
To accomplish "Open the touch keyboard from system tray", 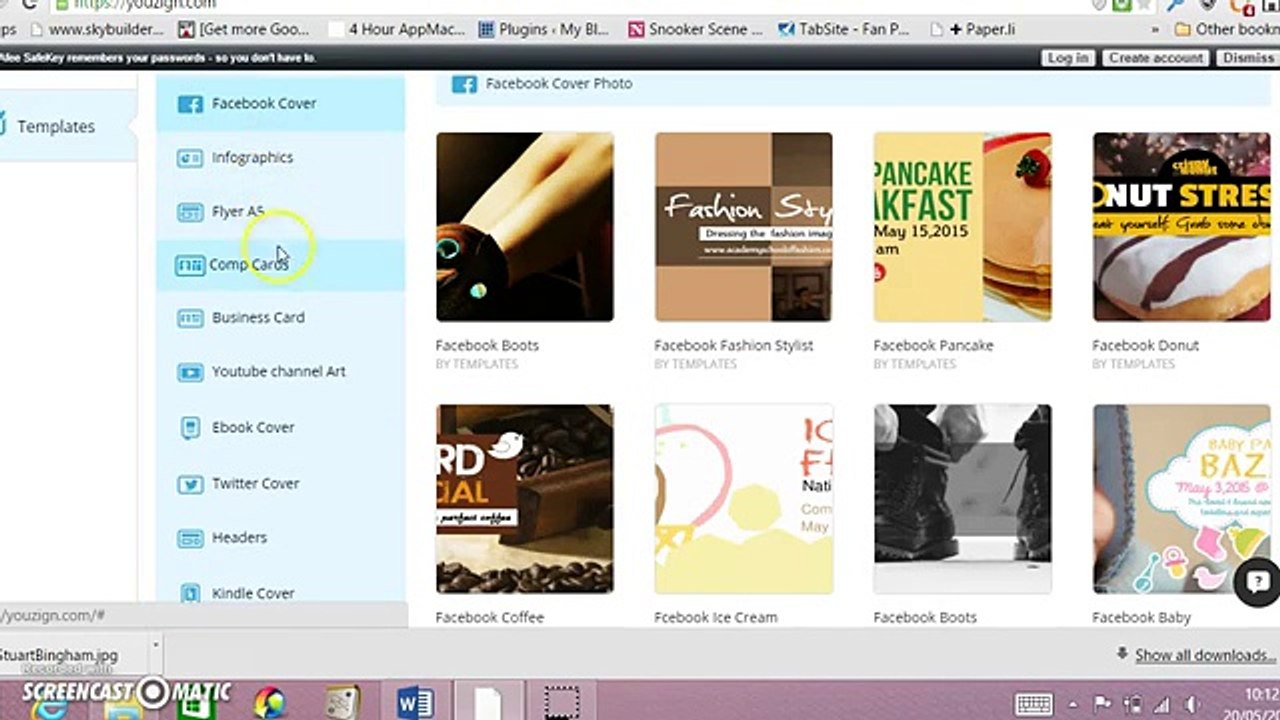I will coord(1034,703).
